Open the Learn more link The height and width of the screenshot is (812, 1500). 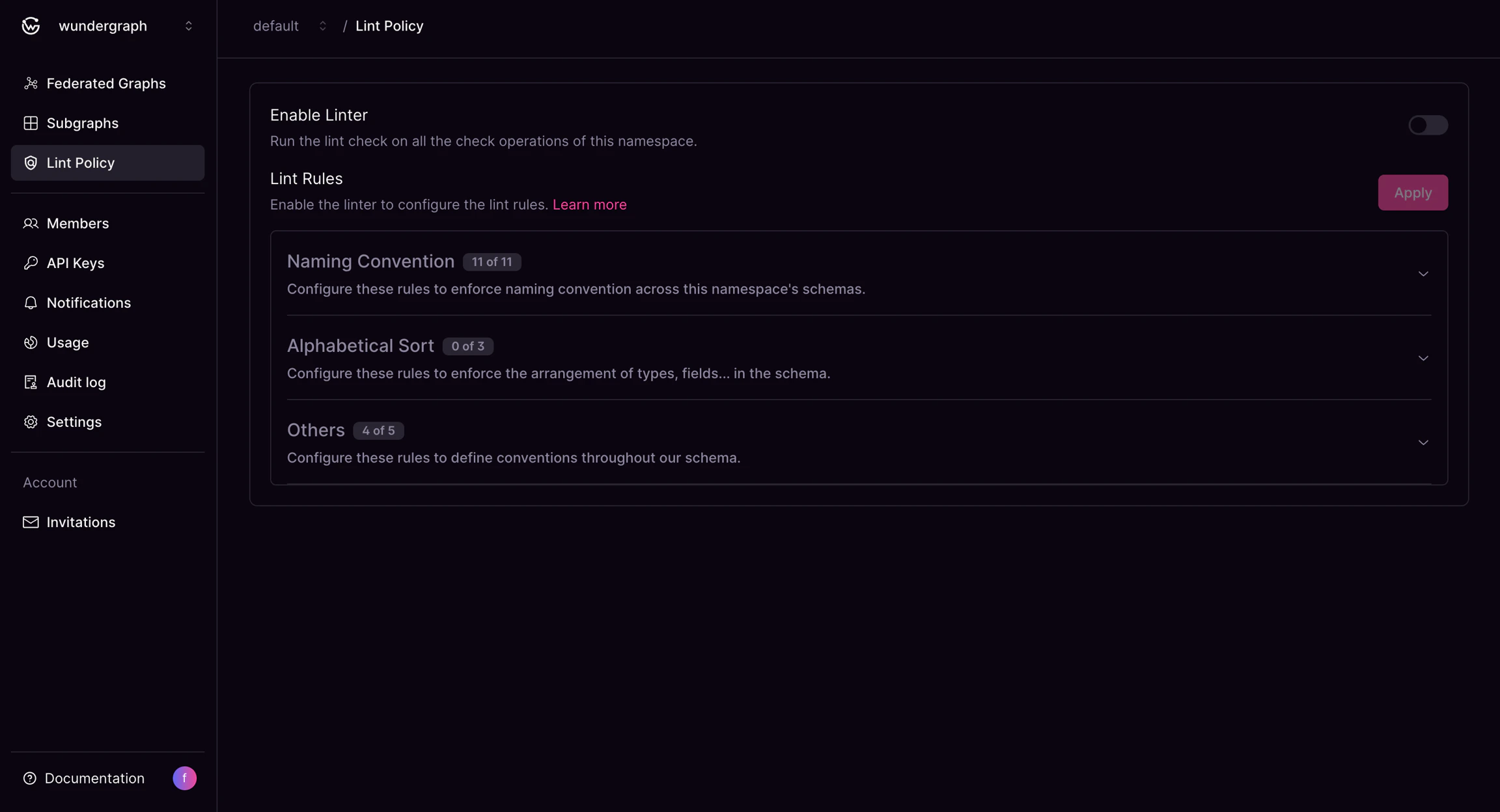589,204
